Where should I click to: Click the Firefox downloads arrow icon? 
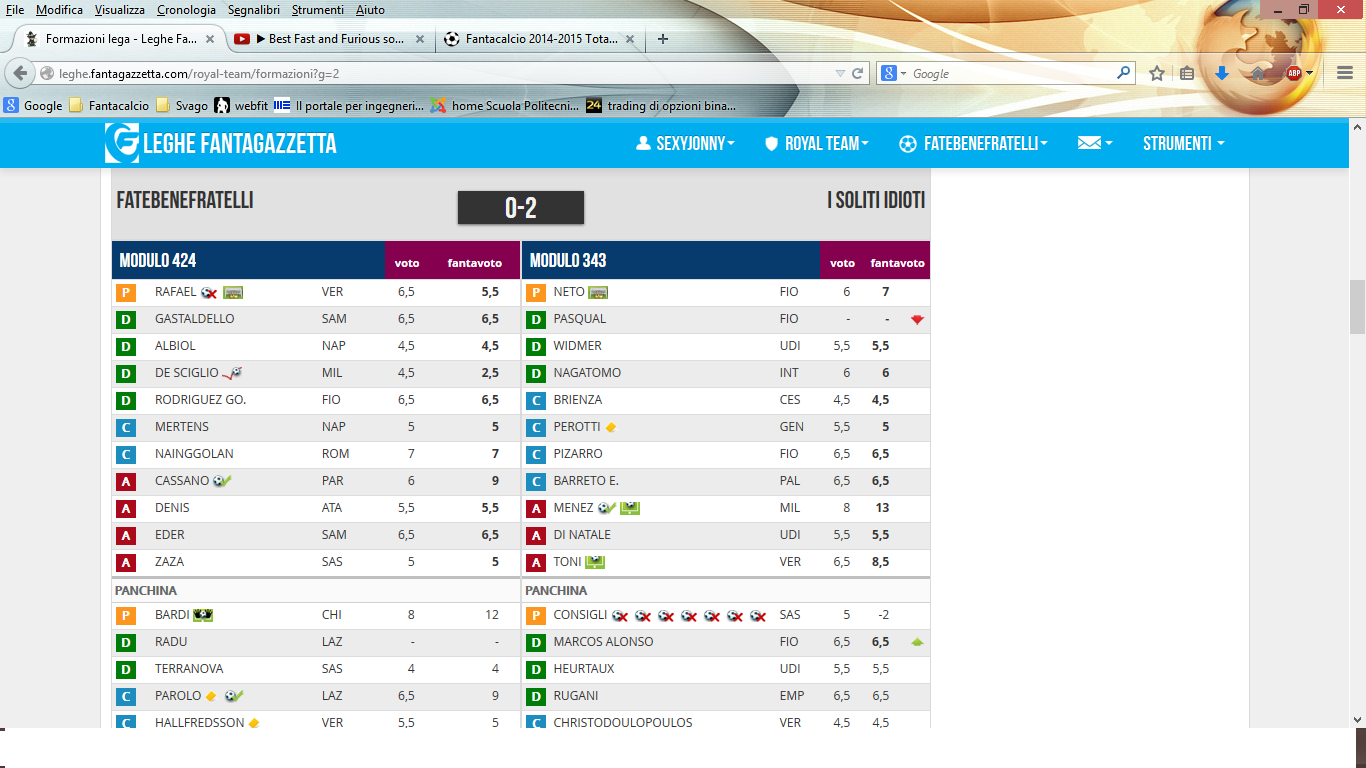(x=1221, y=73)
